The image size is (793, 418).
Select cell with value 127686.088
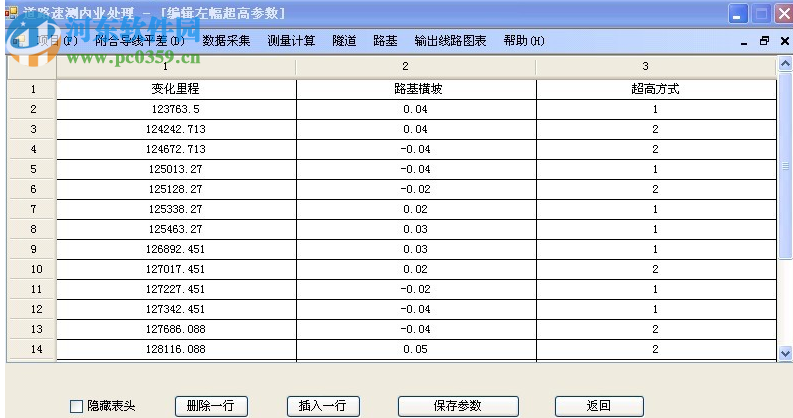[176, 330]
